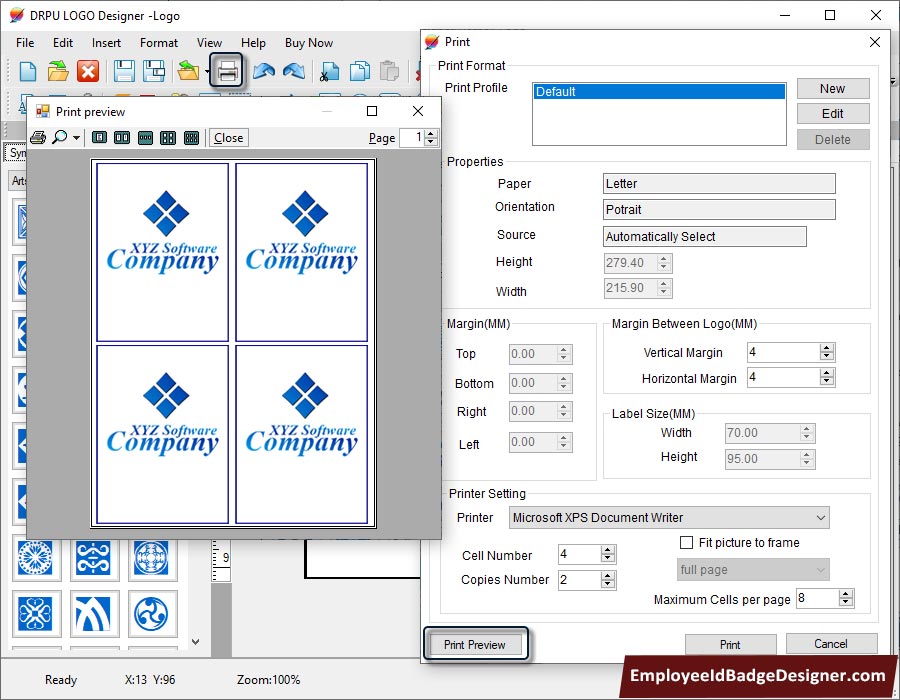Open the Help menu
900x700 pixels.
click(253, 43)
